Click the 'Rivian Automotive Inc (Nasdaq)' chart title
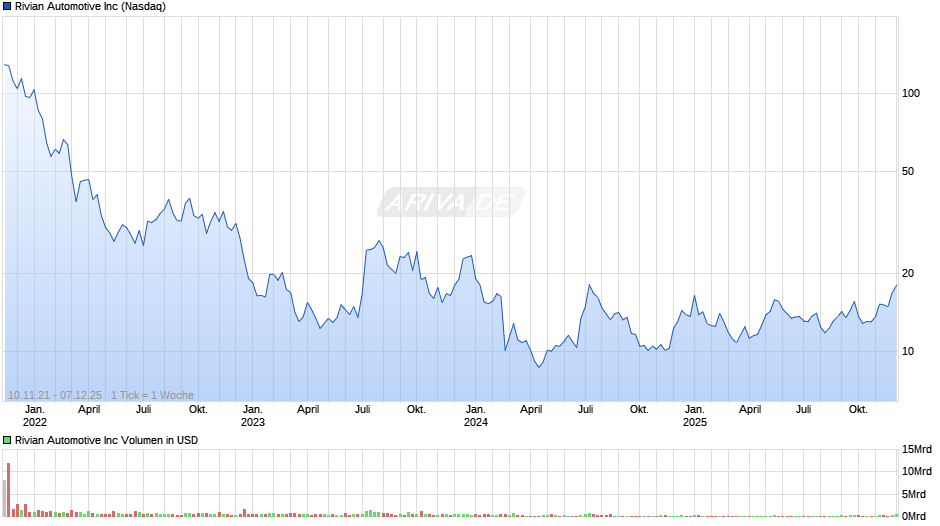The image size is (940, 526). pyautogui.click(x=91, y=7)
